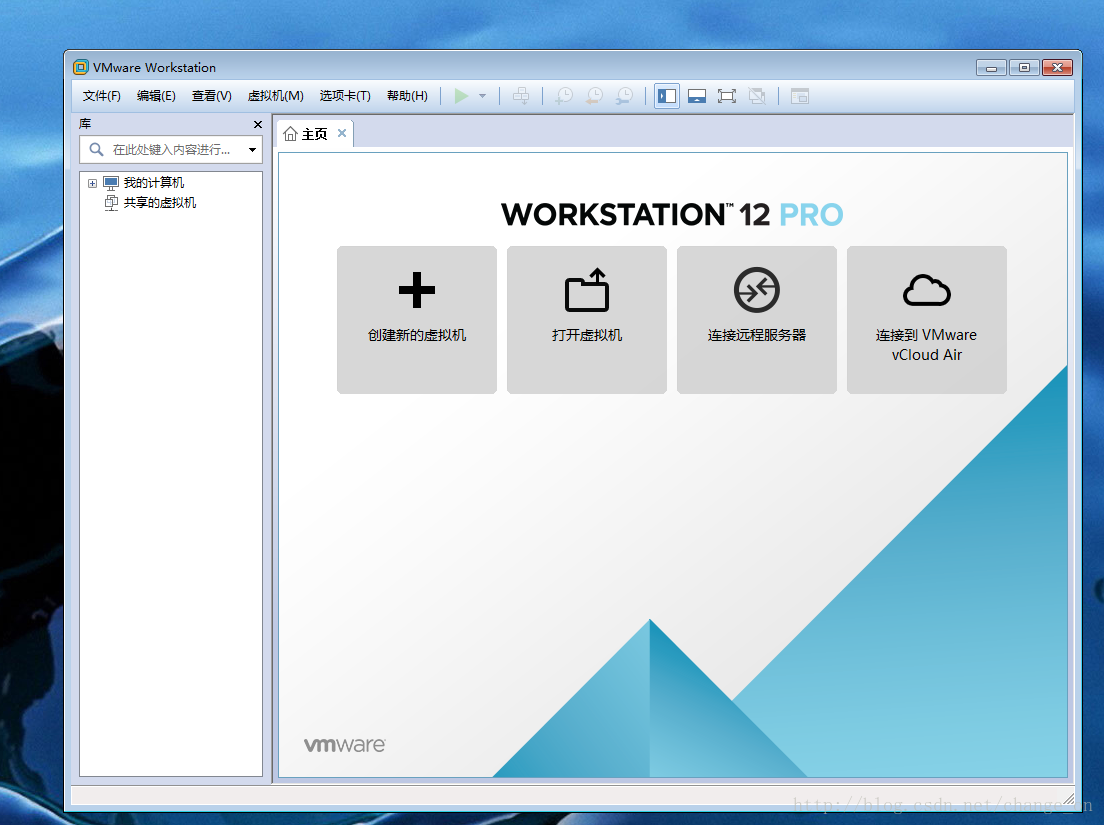
Task: Switch to the 主页 home tab
Action: (x=315, y=134)
